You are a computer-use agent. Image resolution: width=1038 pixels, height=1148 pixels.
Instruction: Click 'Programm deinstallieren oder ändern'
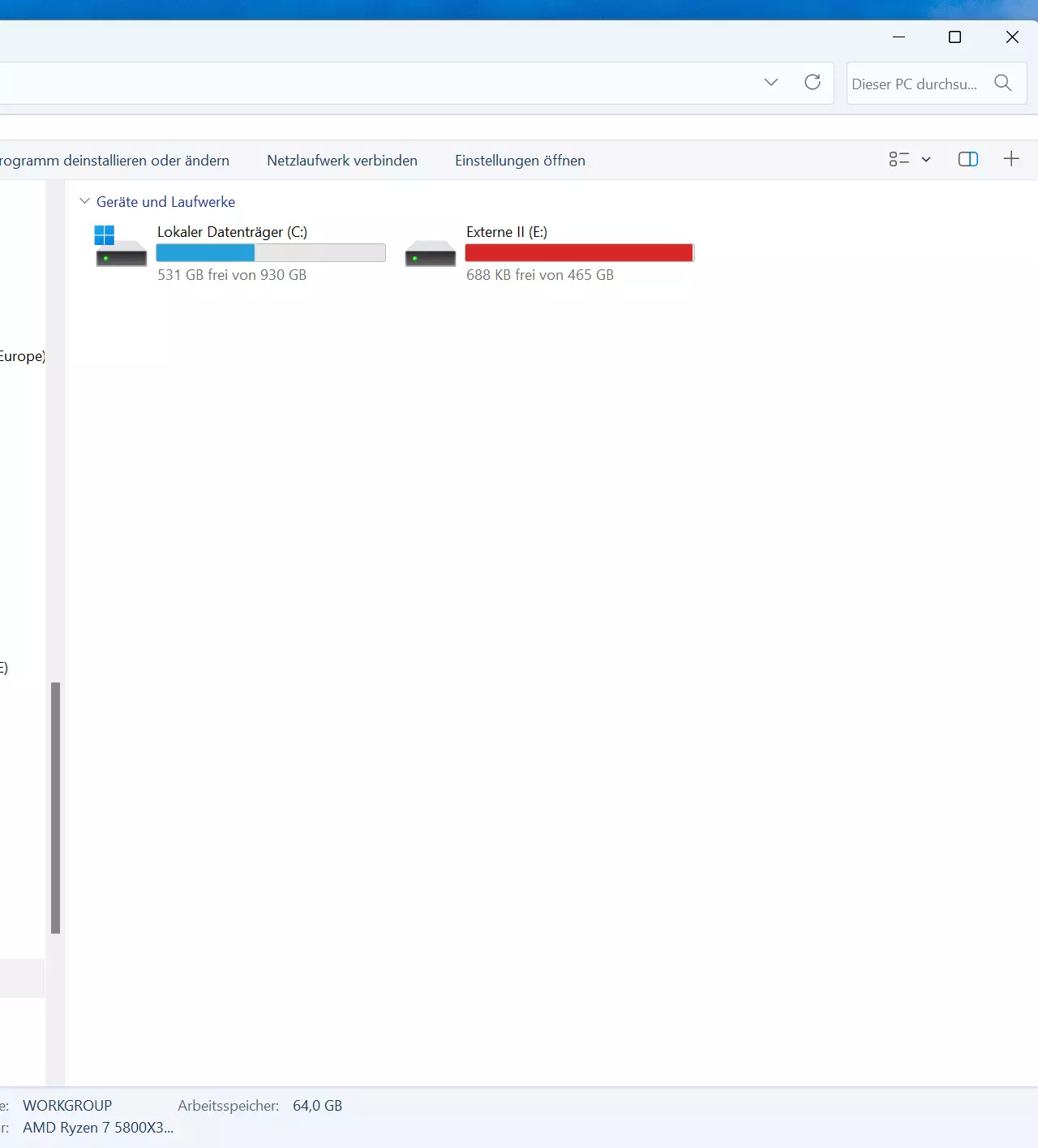[x=114, y=161]
